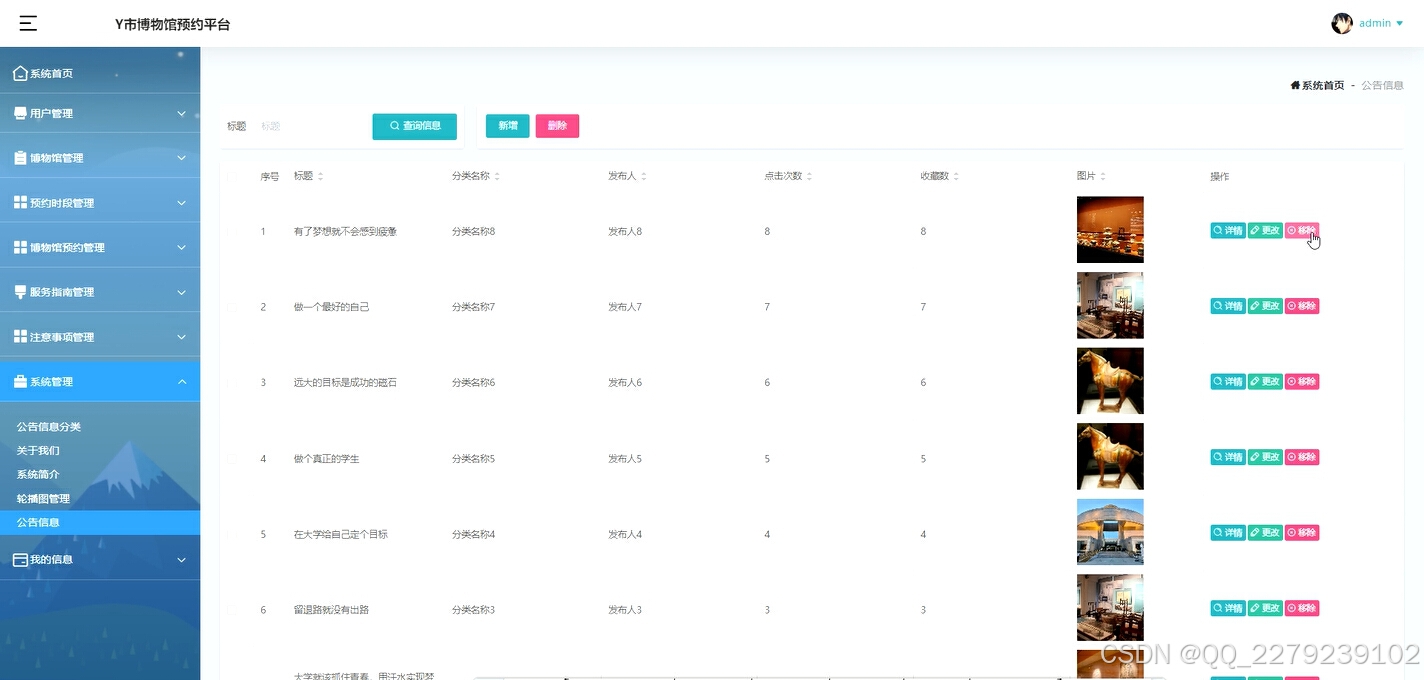Select the active 公告信息 submenu item
Viewport: 1424px width, 680px height.
tap(100, 522)
